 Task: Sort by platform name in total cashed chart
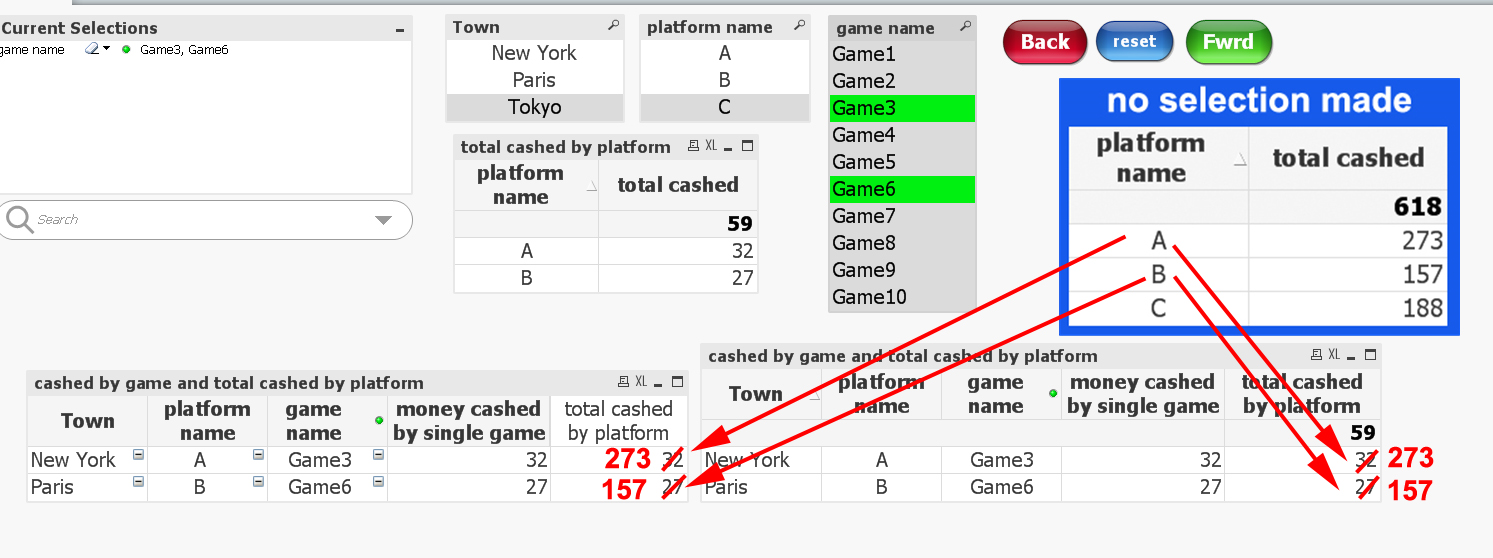click(x=526, y=185)
